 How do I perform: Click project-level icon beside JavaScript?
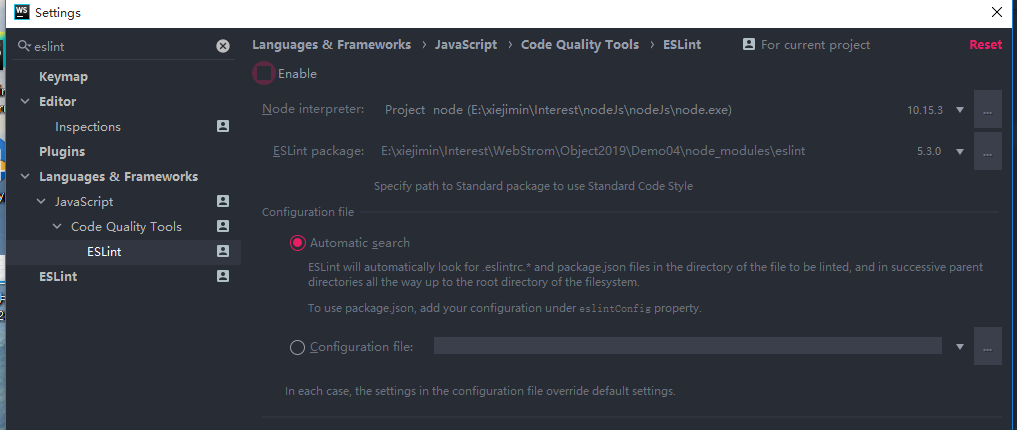pyautogui.click(x=223, y=202)
